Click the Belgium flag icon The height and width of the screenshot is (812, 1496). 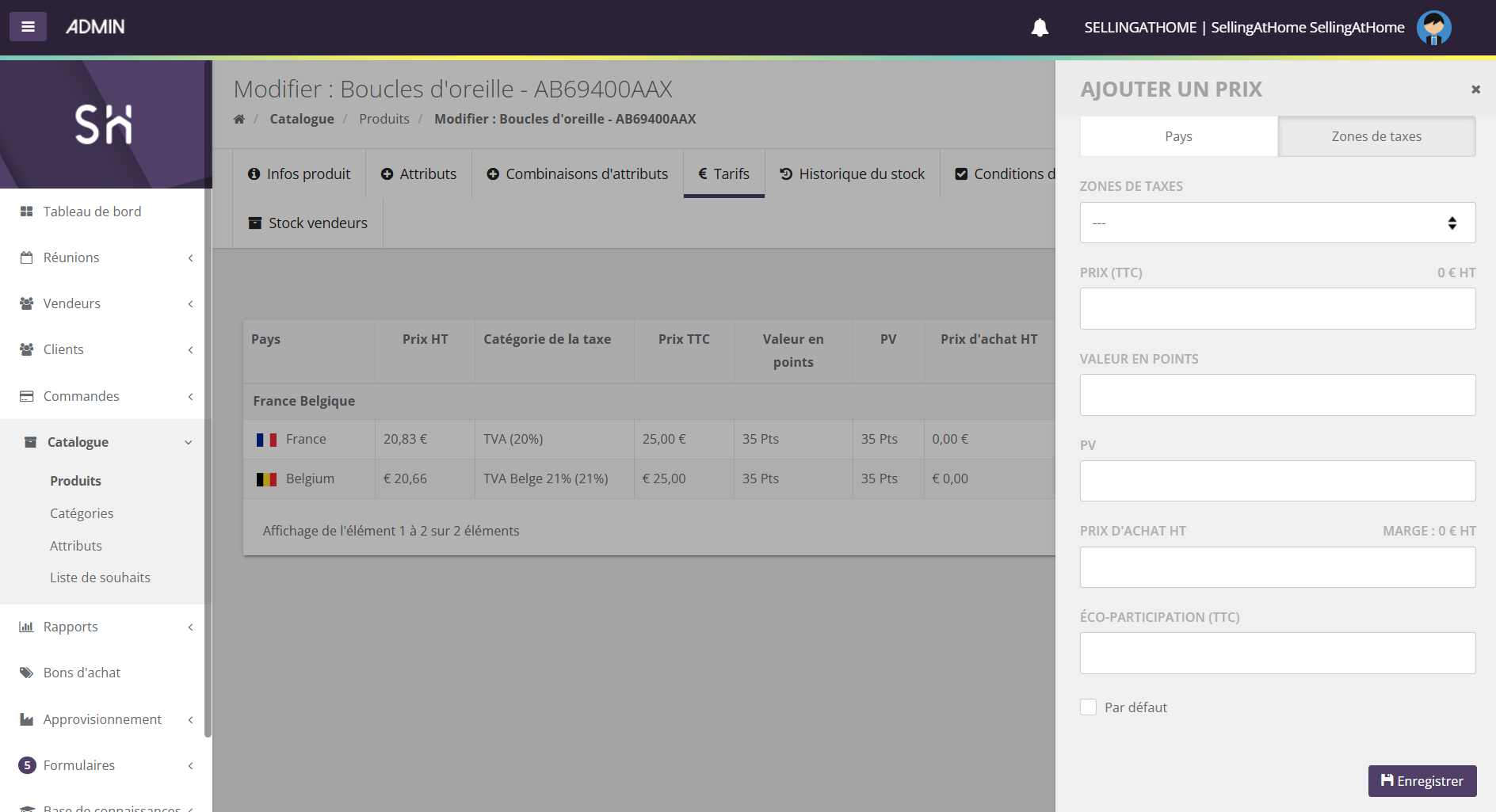pyautogui.click(x=266, y=479)
